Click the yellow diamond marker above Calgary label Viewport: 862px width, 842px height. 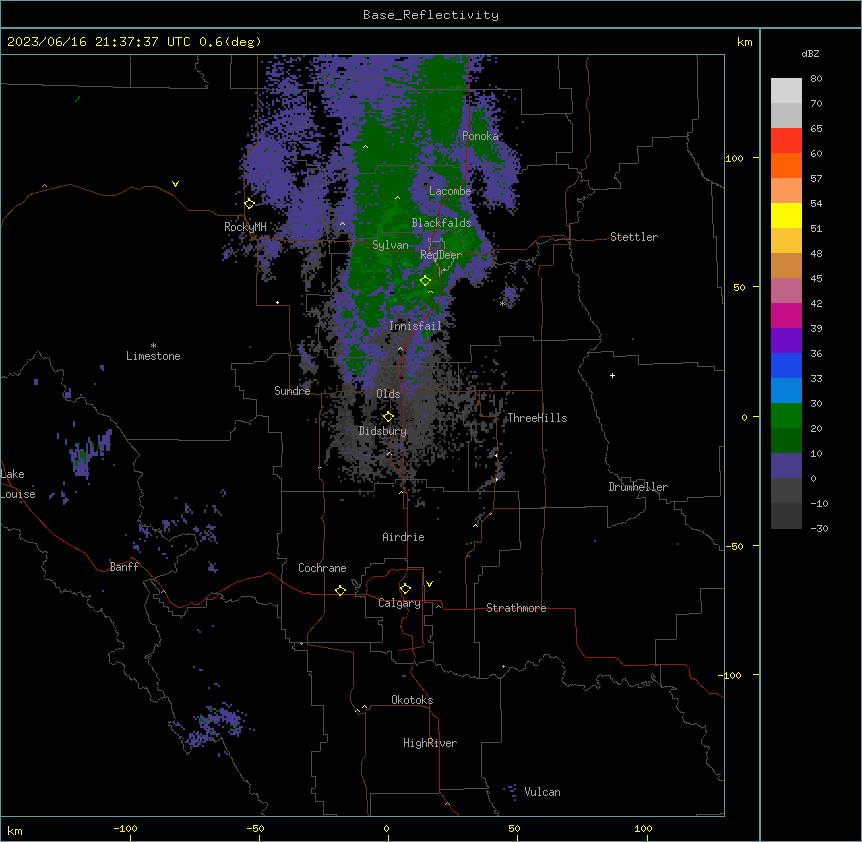point(406,589)
